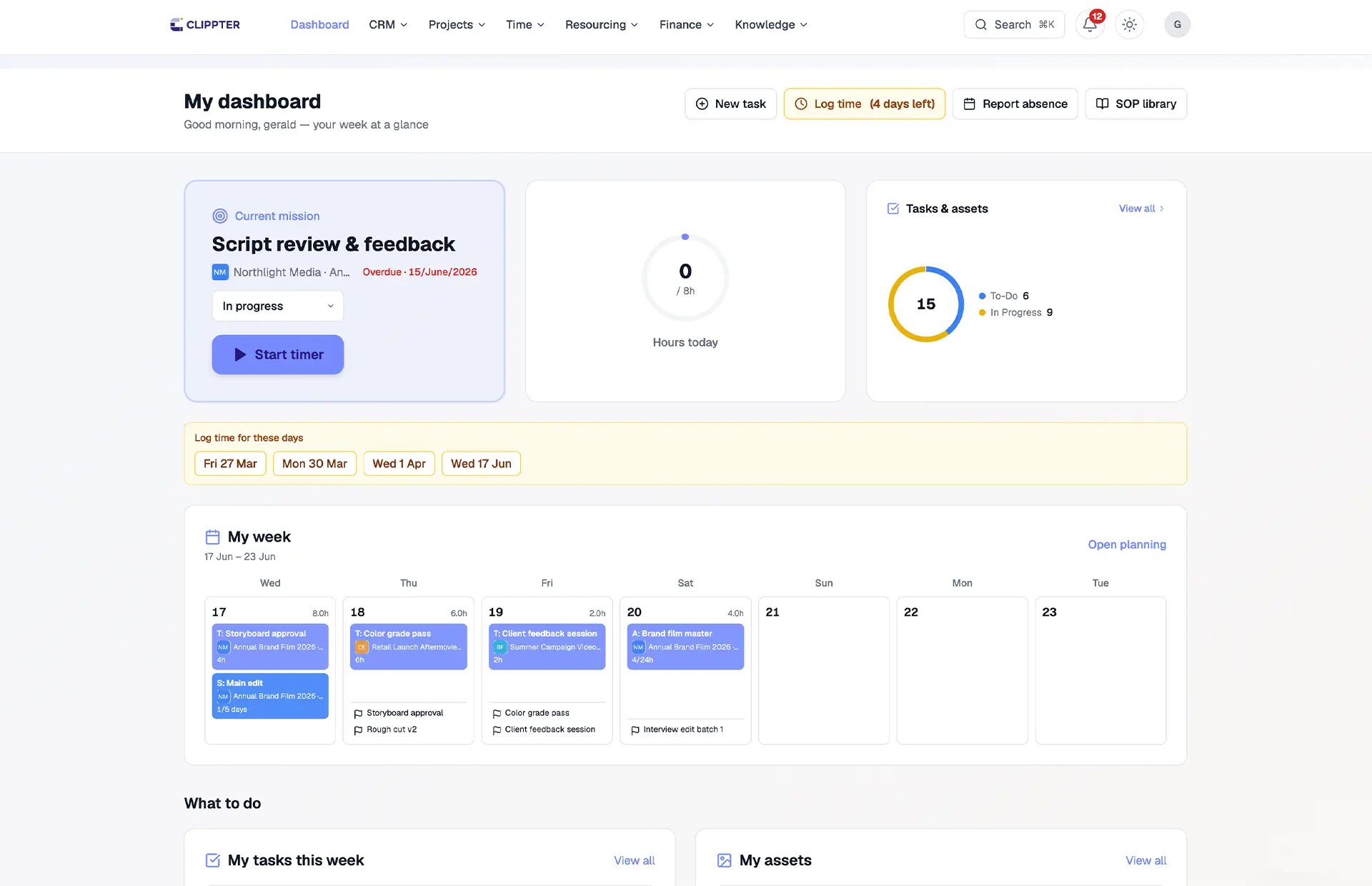Select the Fri 27 Mar day chip
Screen dimensions: 1372x886
pos(230,464)
